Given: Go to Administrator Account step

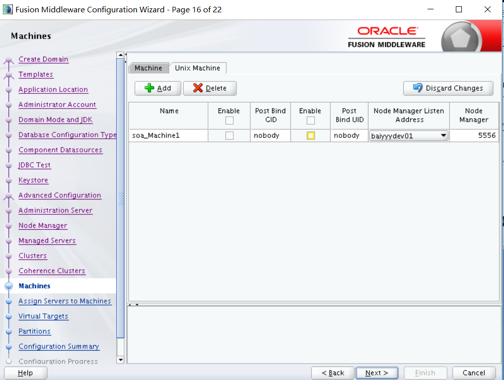Looking at the screenshot, I should click(x=57, y=105).
